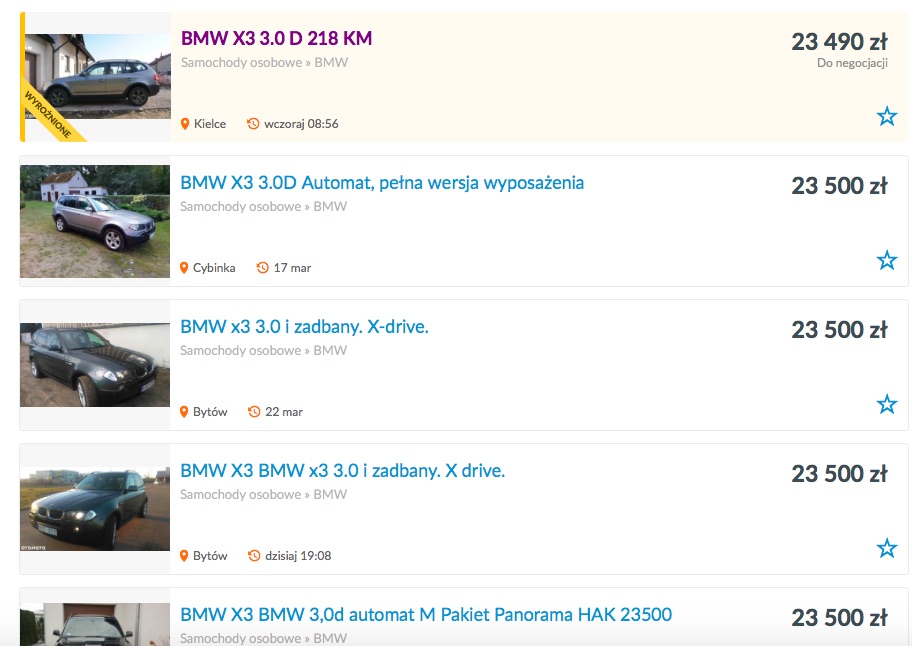Click the wczoraj 08:56 timestamp
Viewport: 912px width, 646px height.
pyautogui.click(x=301, y=124)
